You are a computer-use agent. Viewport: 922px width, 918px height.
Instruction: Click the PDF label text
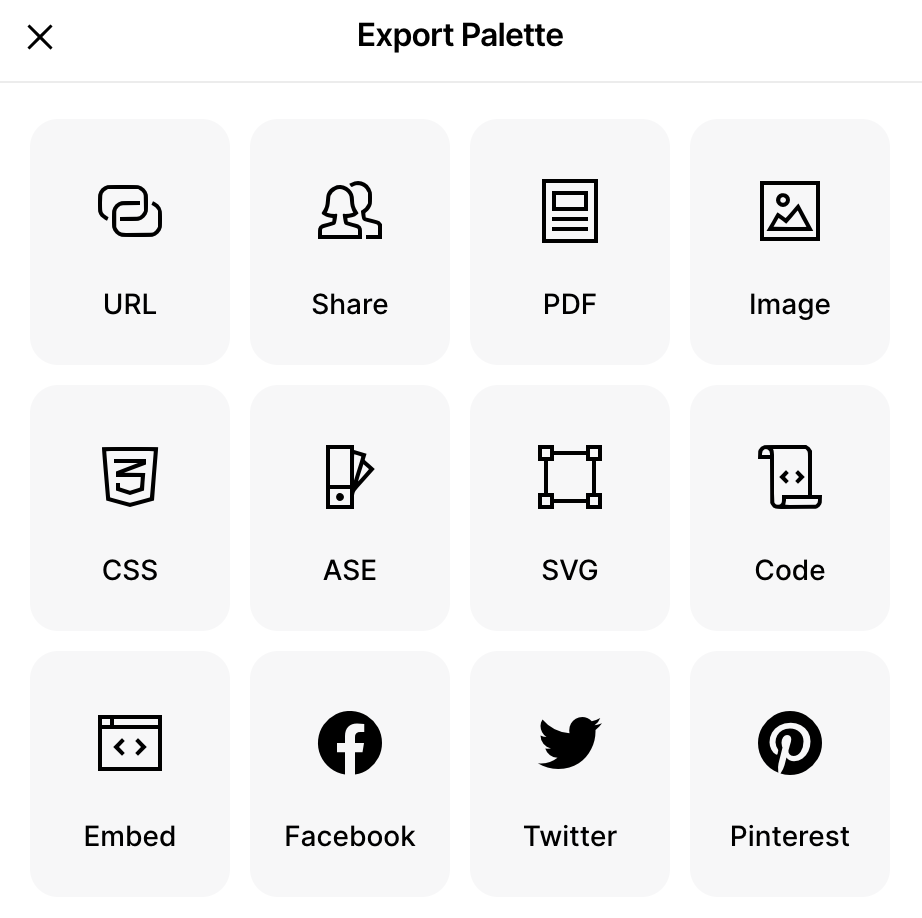point(570,304)
